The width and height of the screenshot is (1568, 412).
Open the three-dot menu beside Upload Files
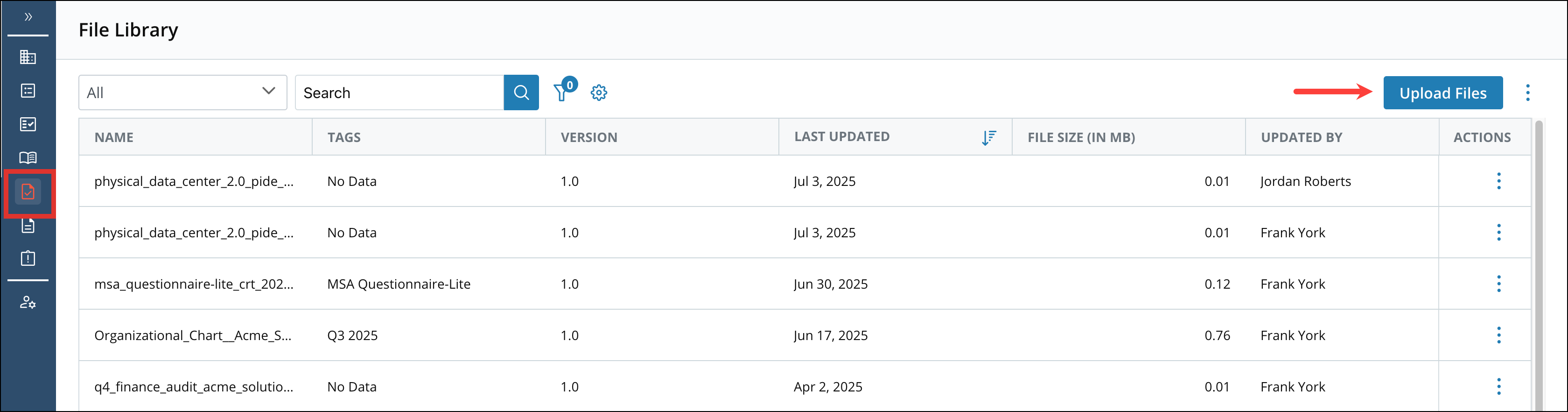pyautogui.click(x=1528, y=92)
